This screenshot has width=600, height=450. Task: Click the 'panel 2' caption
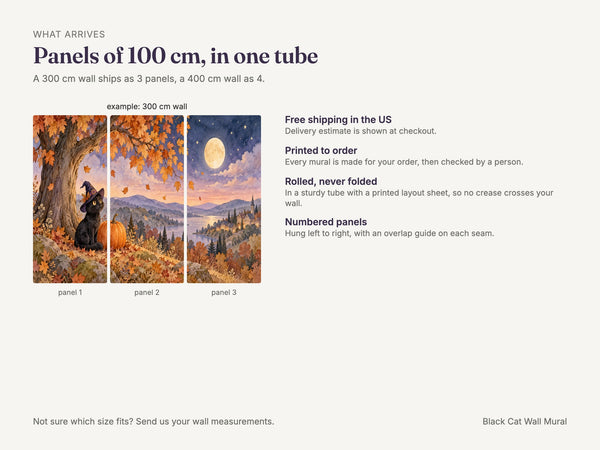pyautogui.click(x=147, y=292)
